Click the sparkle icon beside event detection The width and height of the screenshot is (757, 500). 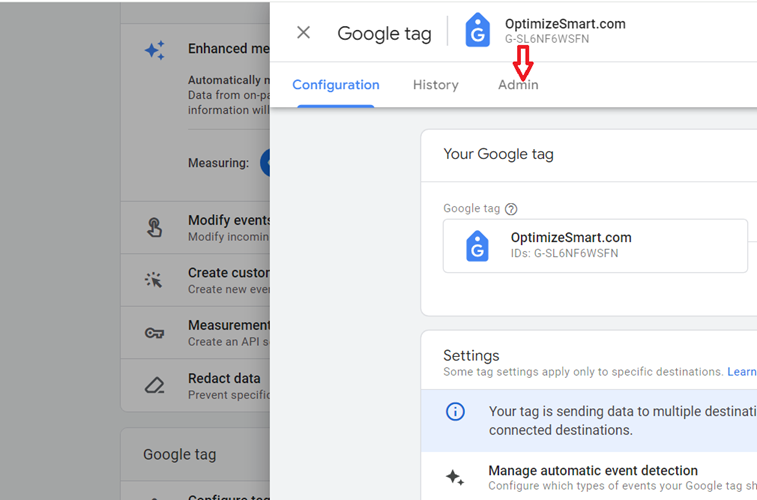click(x=454, y=477)
